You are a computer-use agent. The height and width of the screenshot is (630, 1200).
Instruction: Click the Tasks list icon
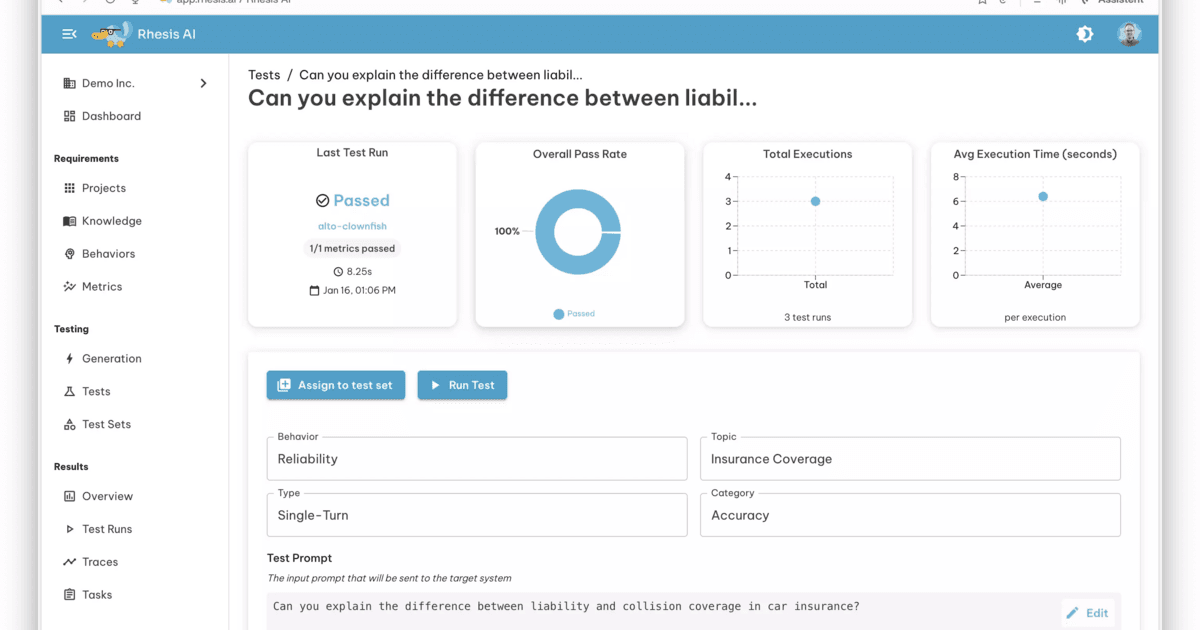(x=69, y=594)
